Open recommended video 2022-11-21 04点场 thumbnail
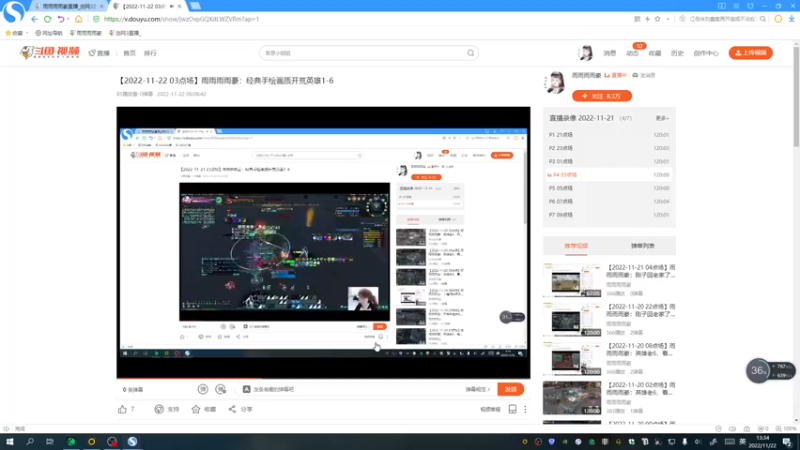 (x=572, y=280)
